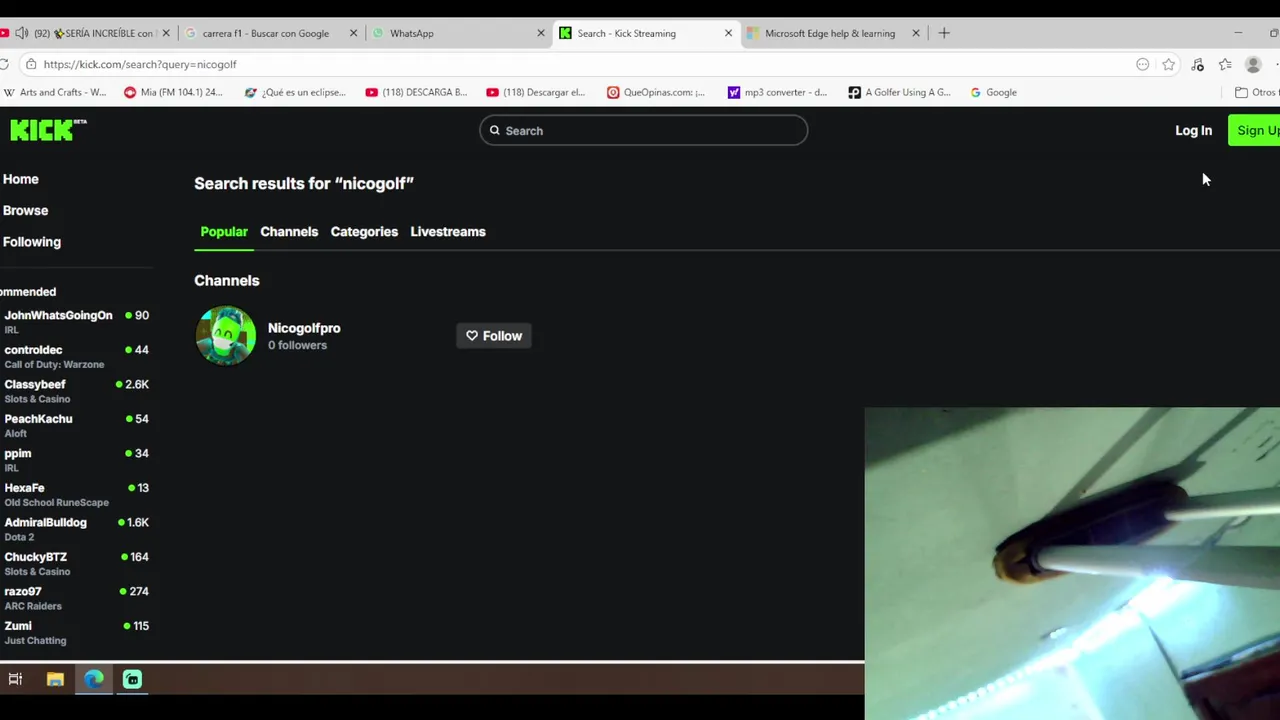This screenshot has width=1280, height=720.
Task: Open the (118) Descargar el... bookmark
Action: click(x=535, y=92)
